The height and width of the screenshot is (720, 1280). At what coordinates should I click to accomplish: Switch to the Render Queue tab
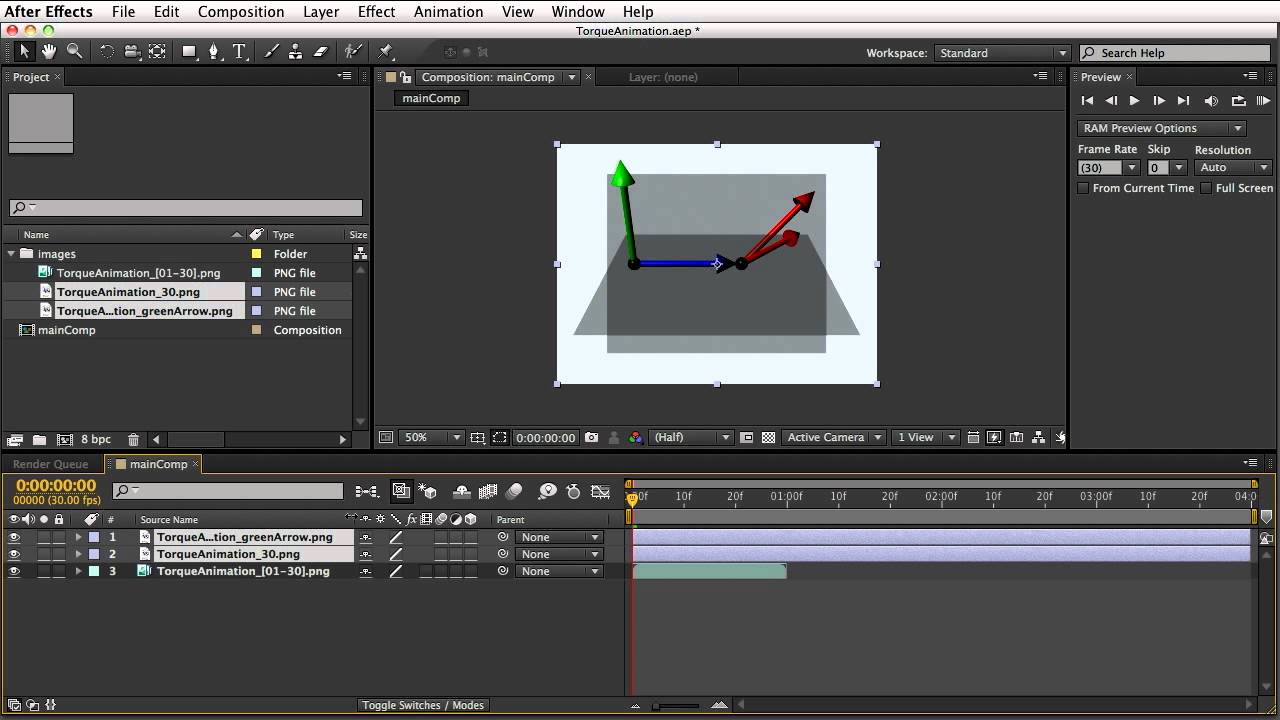click(x=50, y=464)
